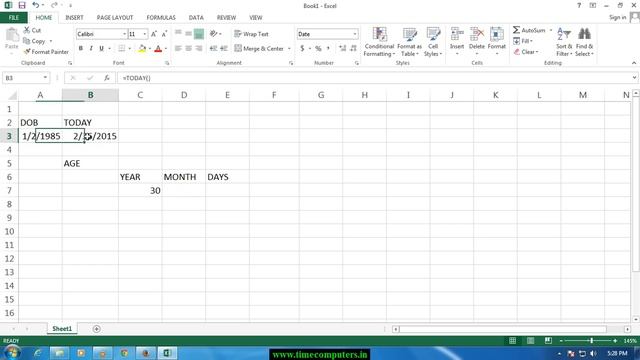Open the Orientation text angle tool
640x360 pixels.
point(213,33)
